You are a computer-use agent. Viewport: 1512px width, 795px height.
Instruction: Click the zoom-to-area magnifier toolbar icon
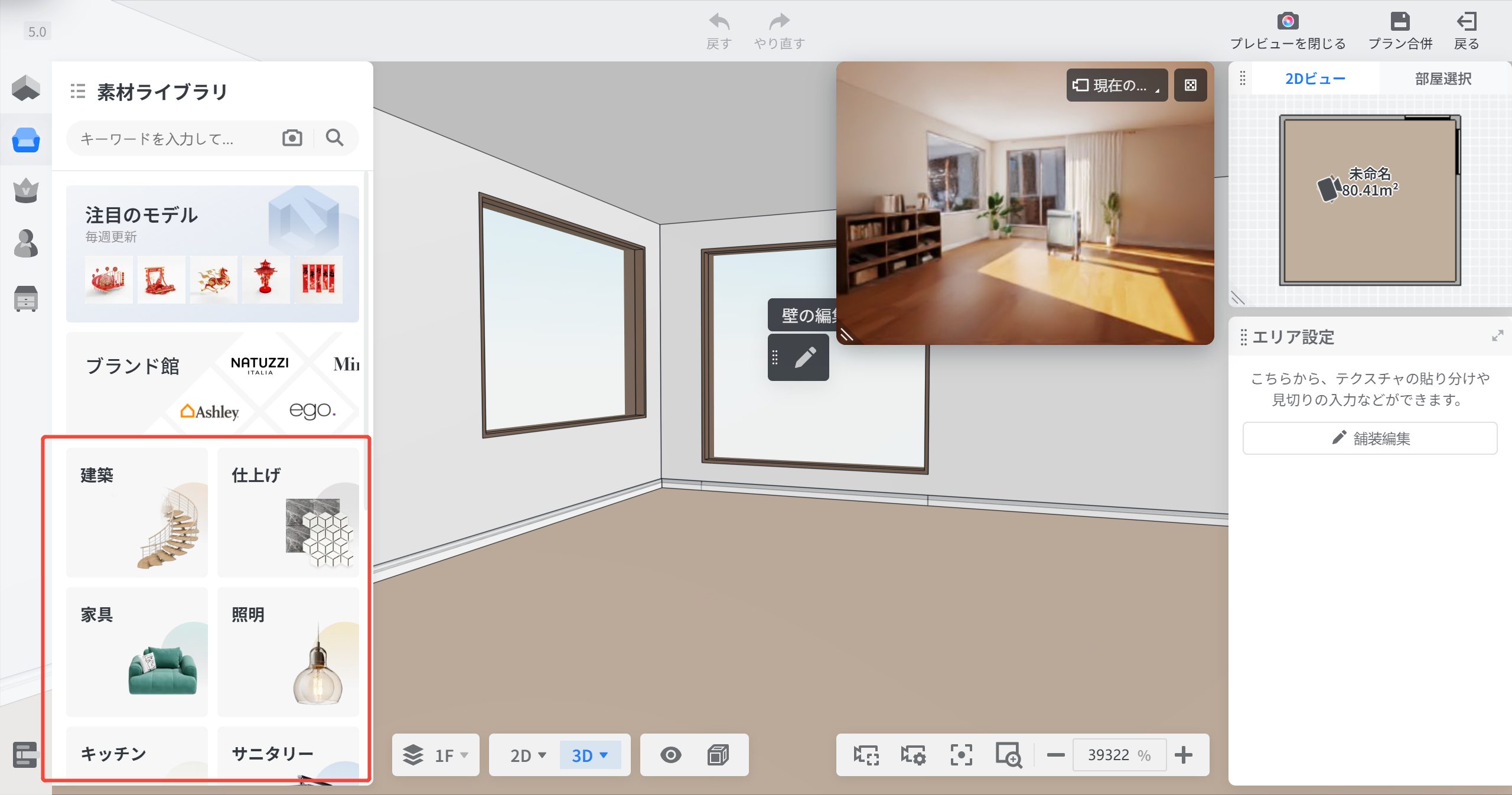point(1009,755)
